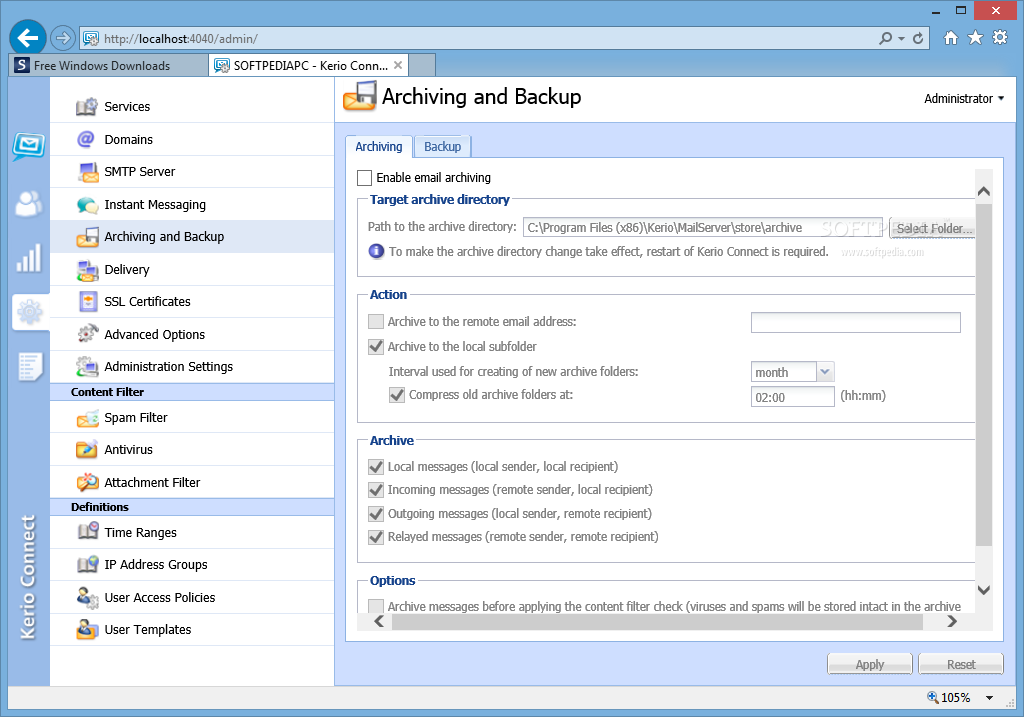Click the horizontal scrollbar left arrow
Viewport: 1024px width, 717px height.
[x=379, y=622]
